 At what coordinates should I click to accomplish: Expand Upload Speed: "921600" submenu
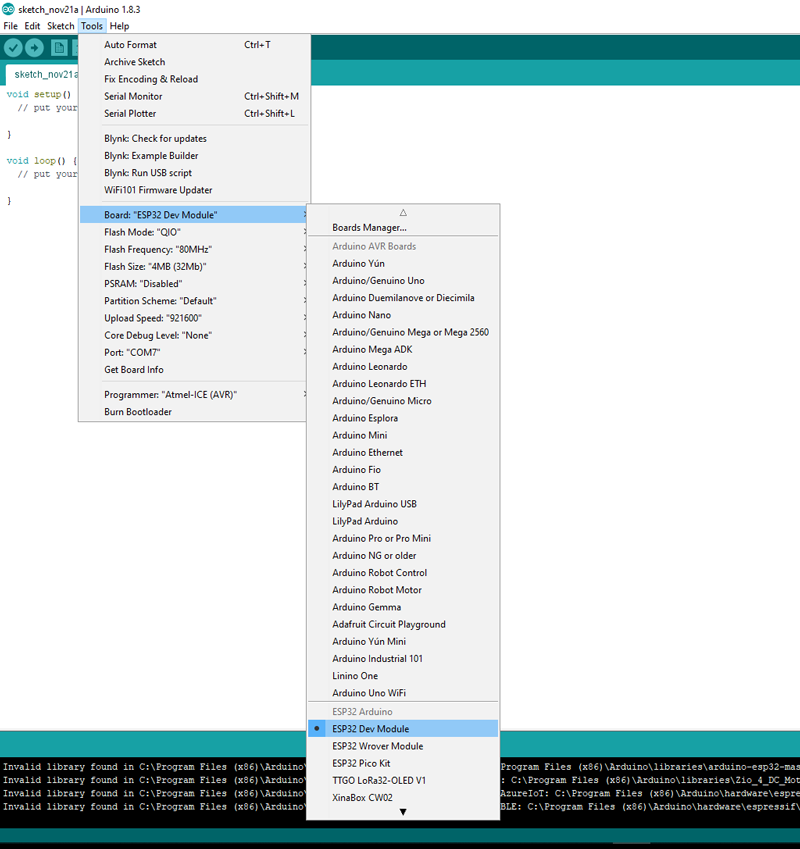pos(194,318)
